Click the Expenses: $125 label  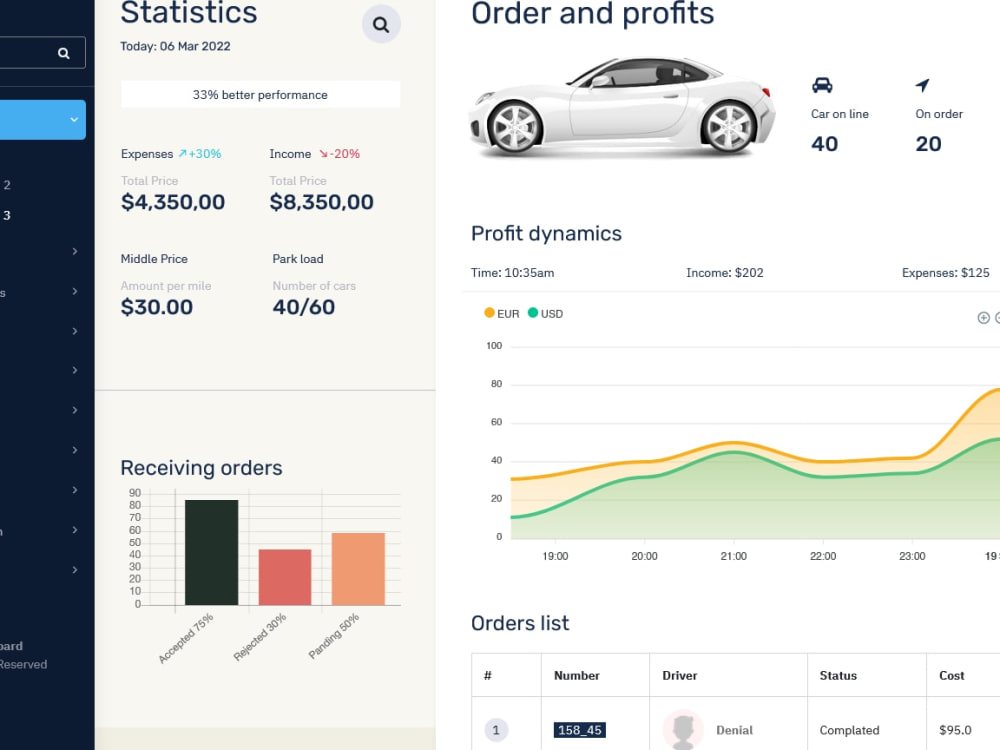(946, 273)
